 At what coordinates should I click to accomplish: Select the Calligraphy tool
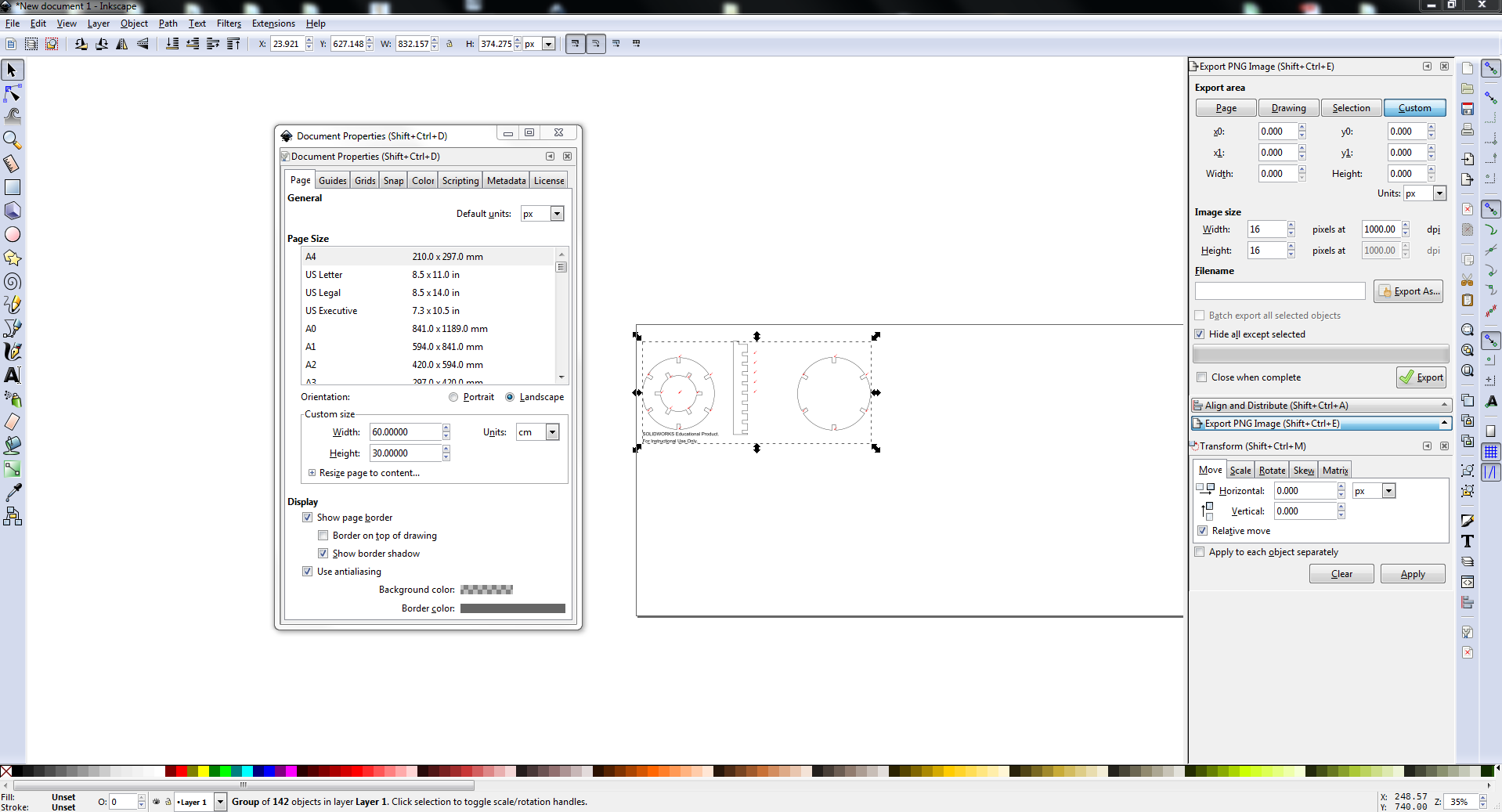pos(13,352)
